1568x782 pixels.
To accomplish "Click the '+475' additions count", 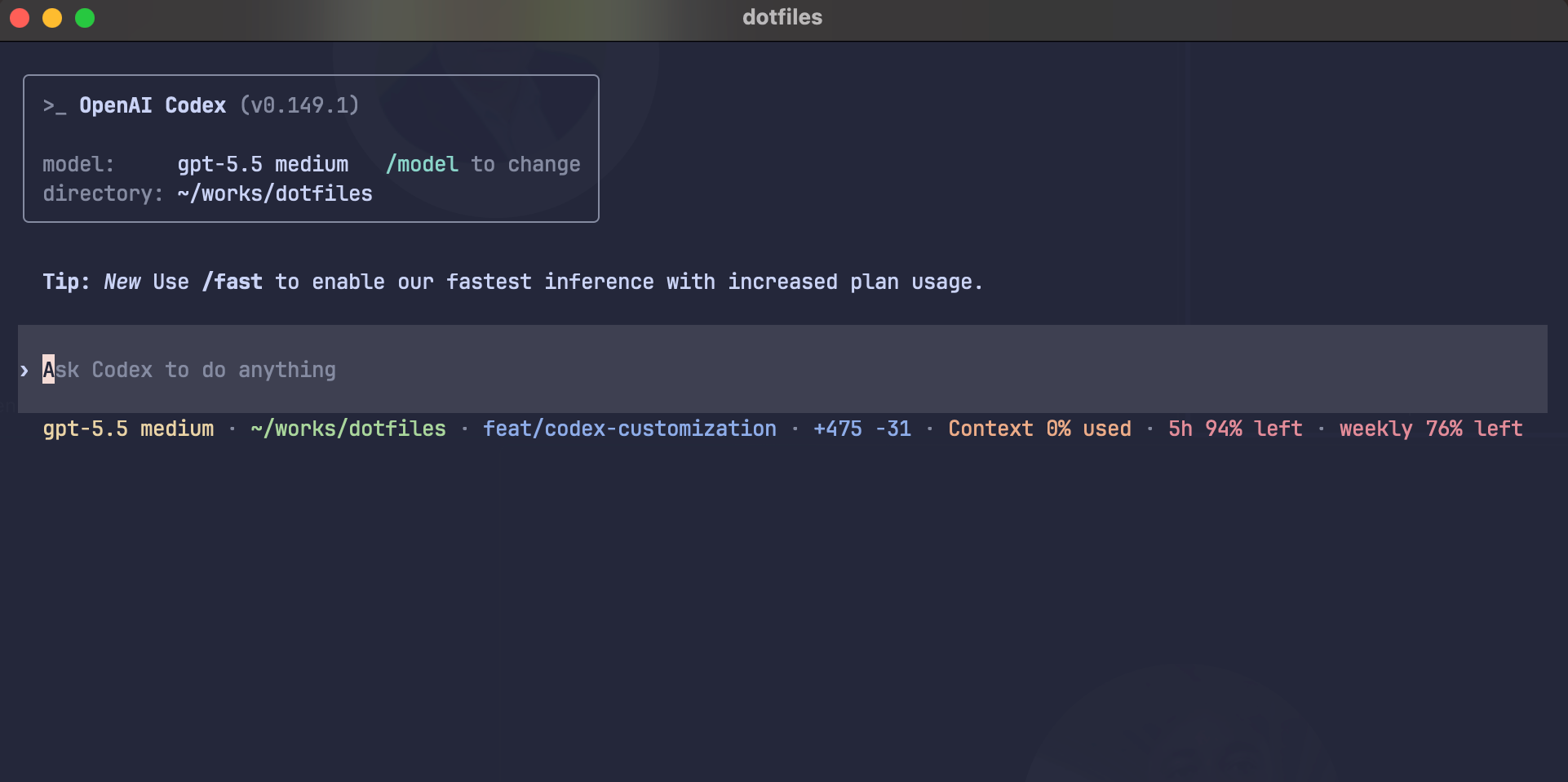I will click(838, 429).
